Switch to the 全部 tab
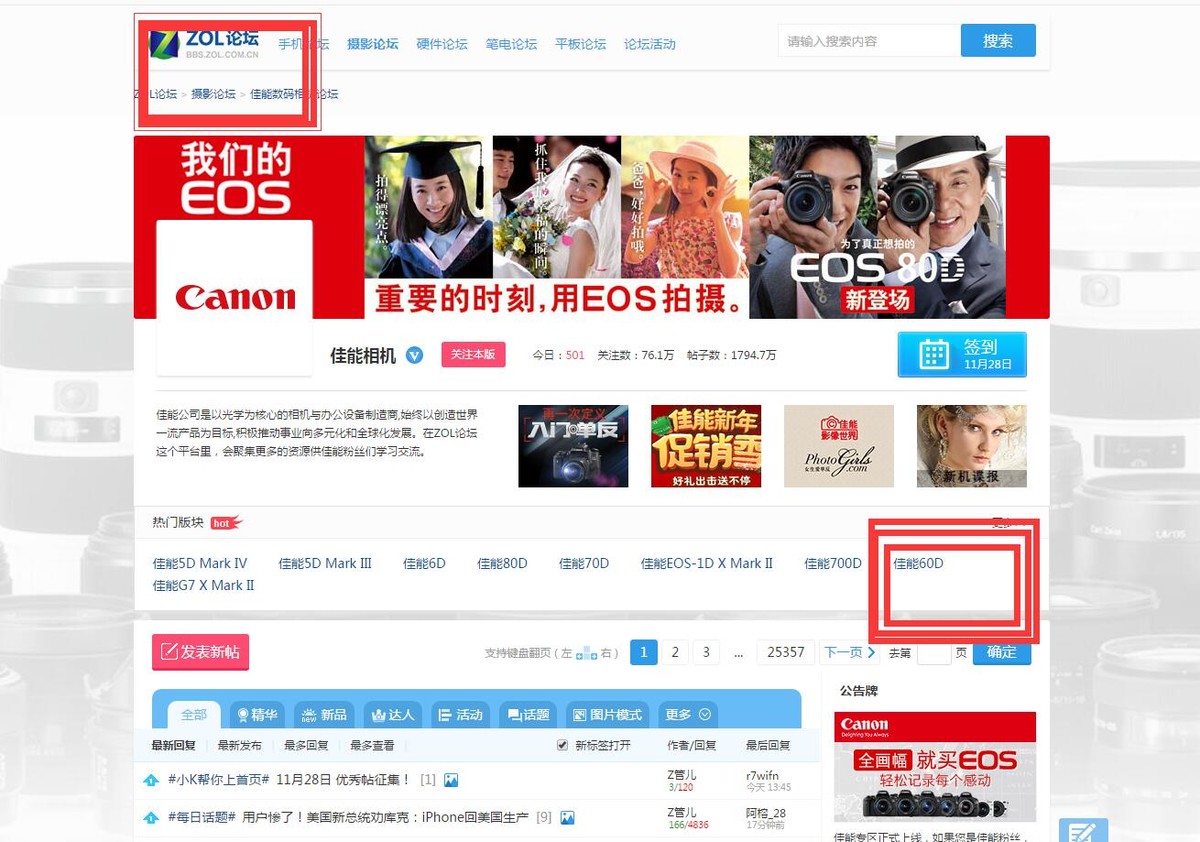 194,715
